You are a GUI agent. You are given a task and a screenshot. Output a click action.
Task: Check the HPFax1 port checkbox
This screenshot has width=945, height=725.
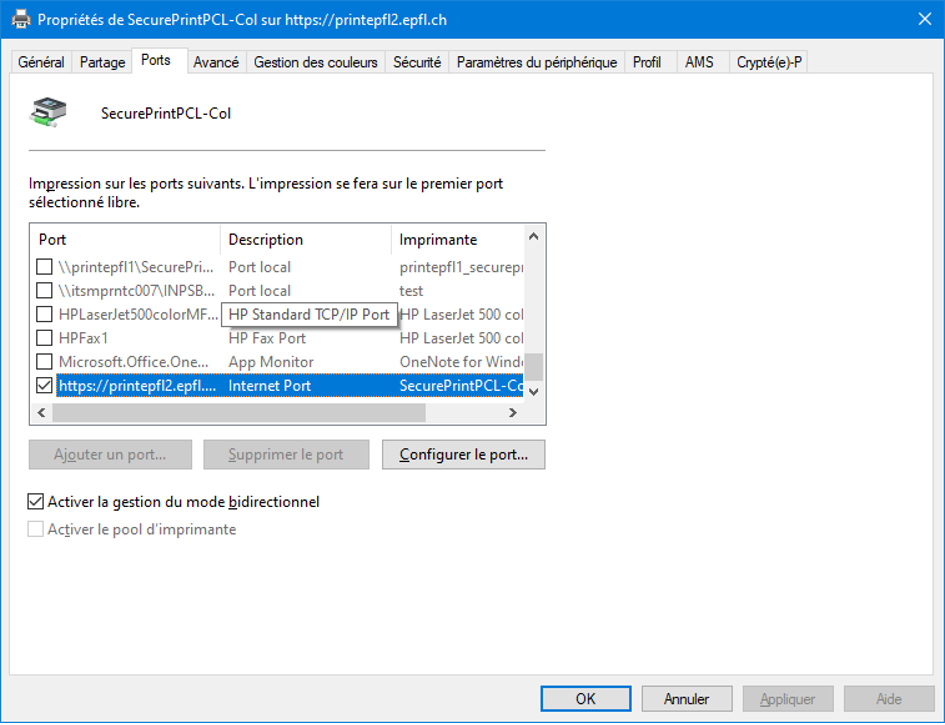click(x=44, y=338)
